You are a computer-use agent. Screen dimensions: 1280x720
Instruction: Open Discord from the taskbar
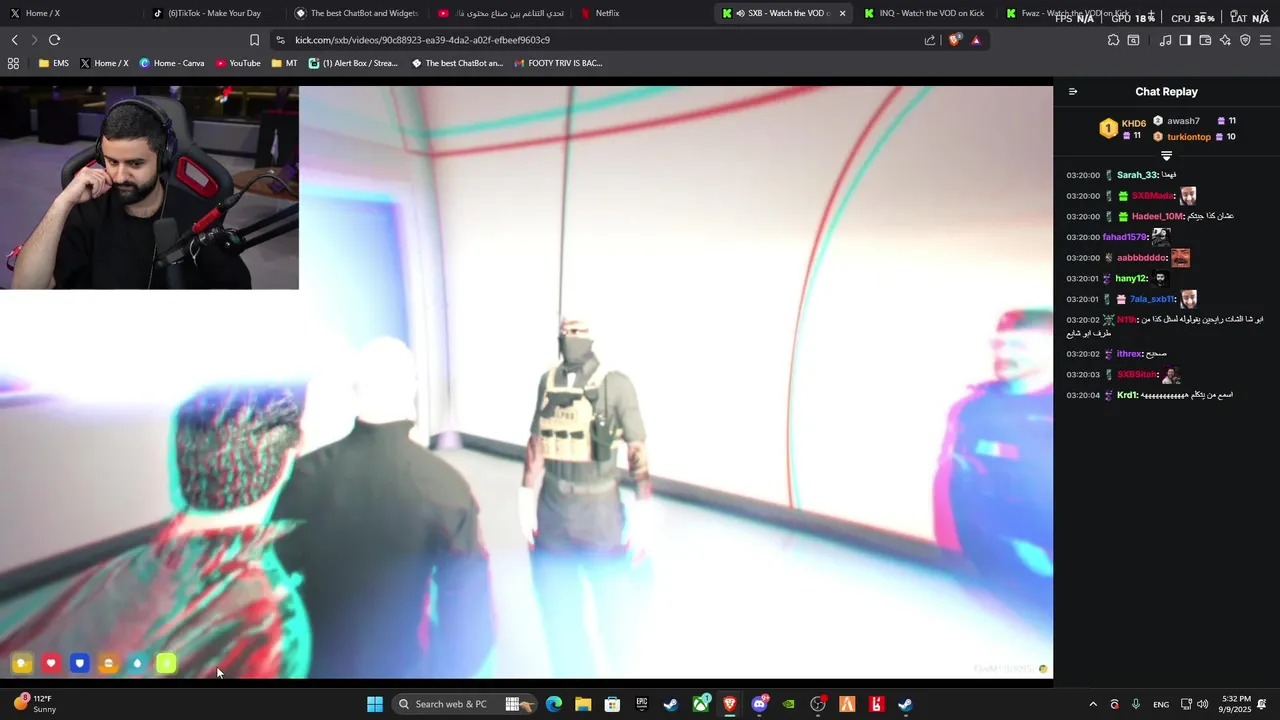coord(759,704)
